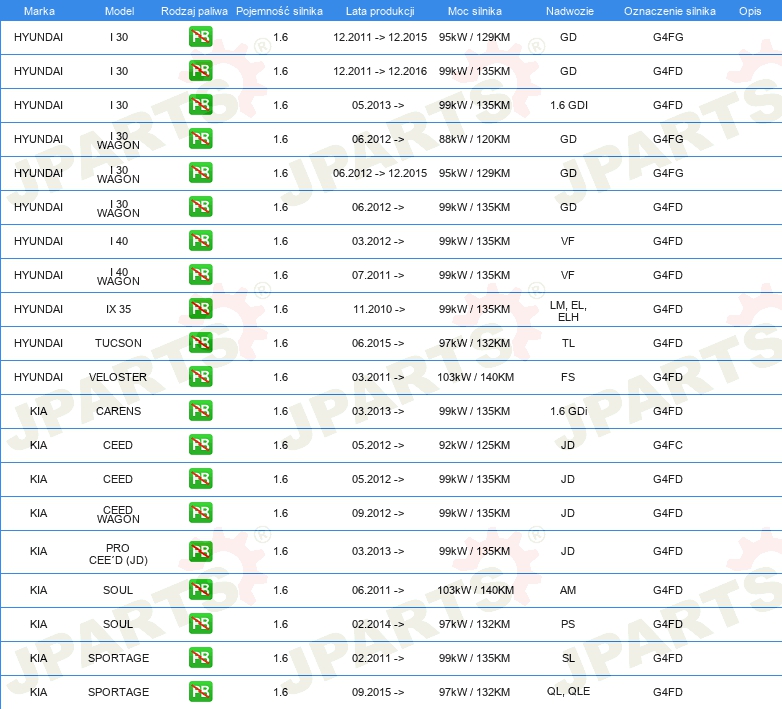Click the LM, EL, ELH body cell
This screenshot has width=782, height=709.
568,311
